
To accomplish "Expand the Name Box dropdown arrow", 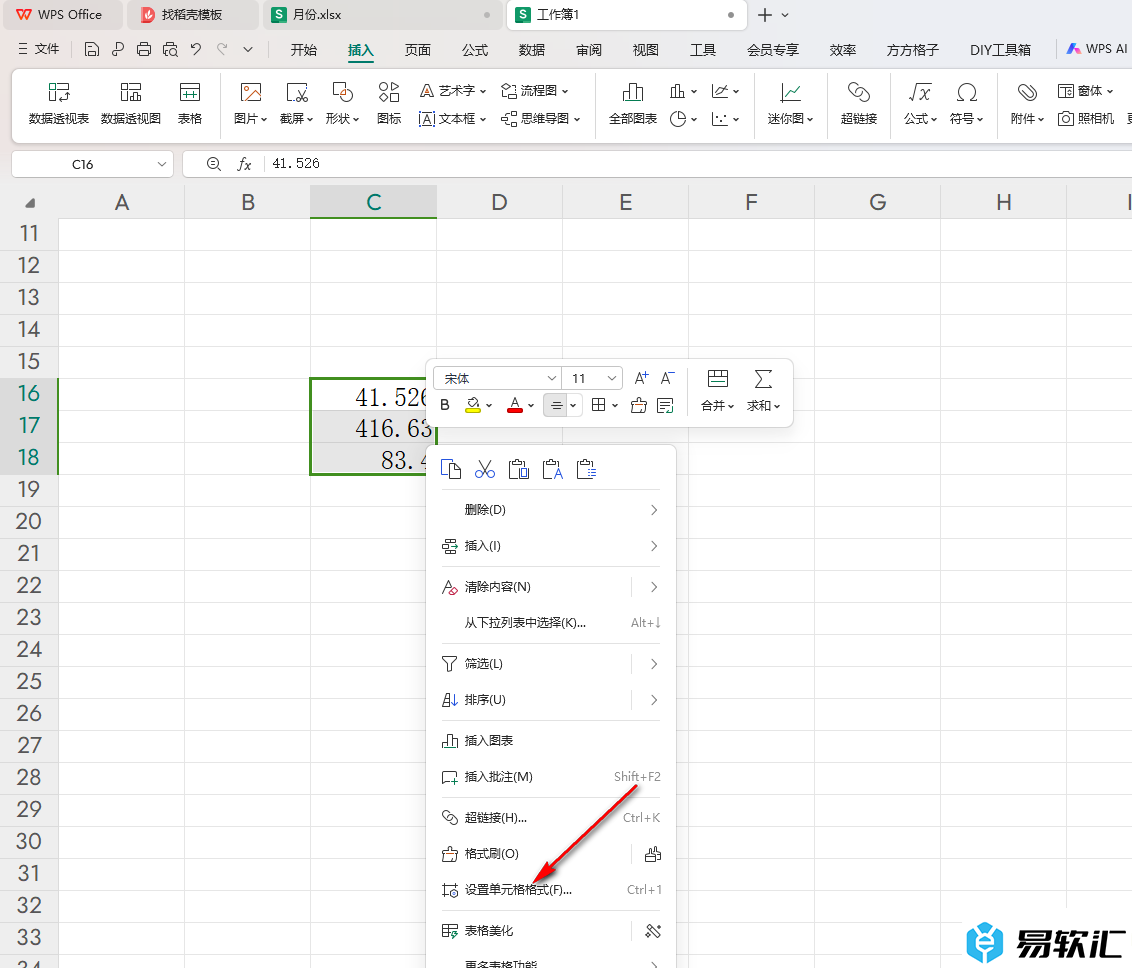I will (x=162, y=164).
